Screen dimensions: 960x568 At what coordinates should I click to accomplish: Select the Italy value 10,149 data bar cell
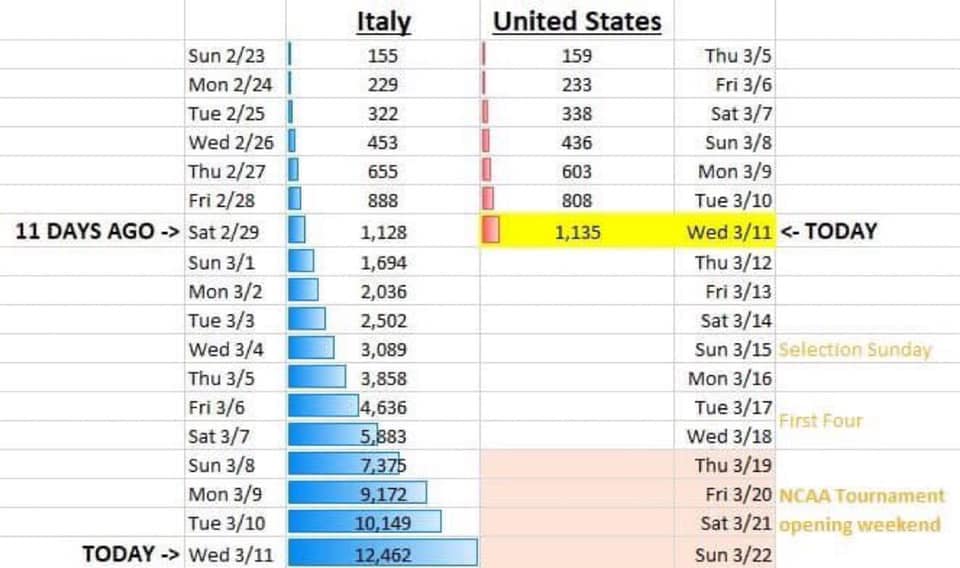point(383,523)
